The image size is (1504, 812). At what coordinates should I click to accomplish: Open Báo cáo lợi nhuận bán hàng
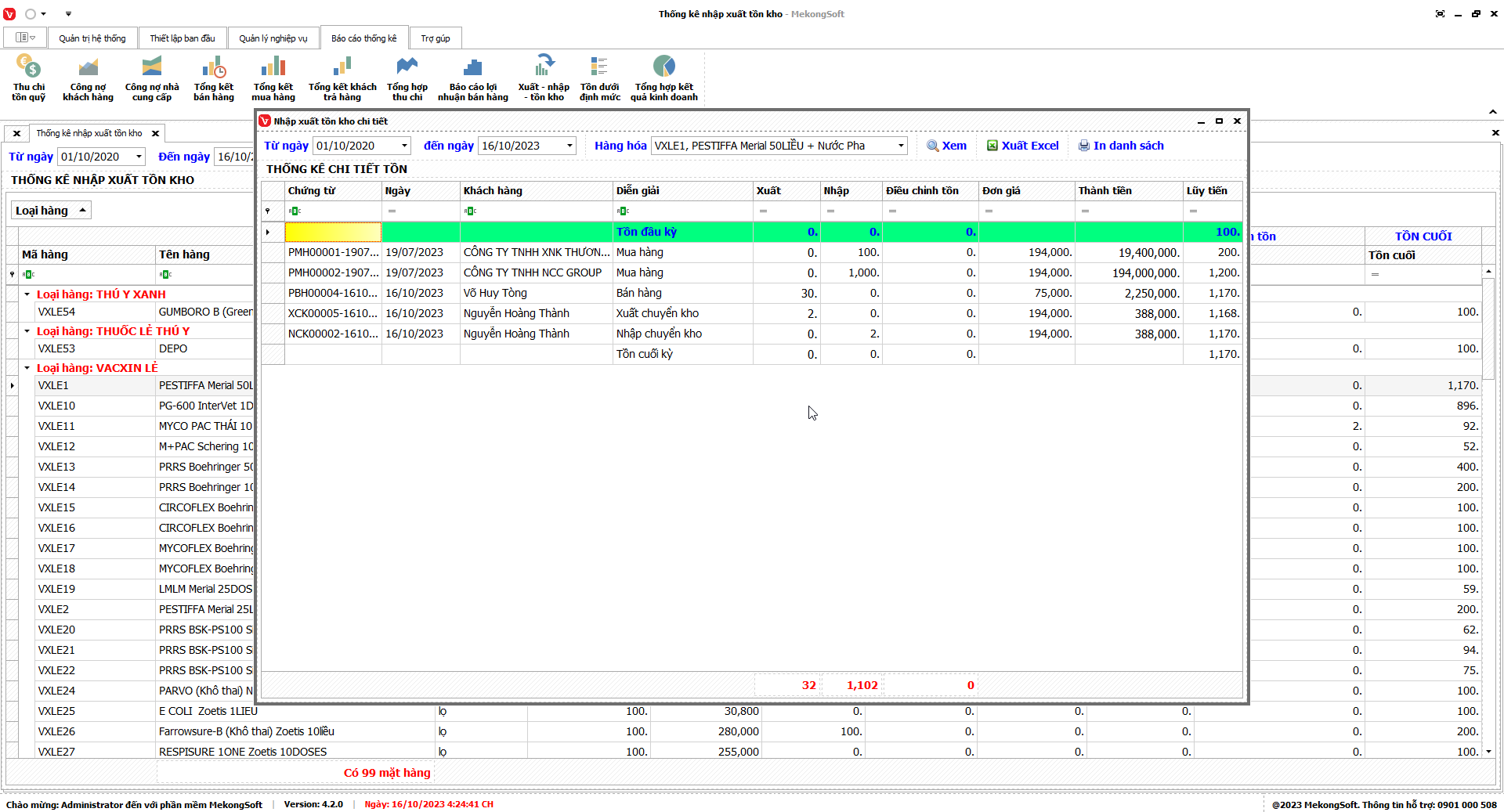(472, 77)
